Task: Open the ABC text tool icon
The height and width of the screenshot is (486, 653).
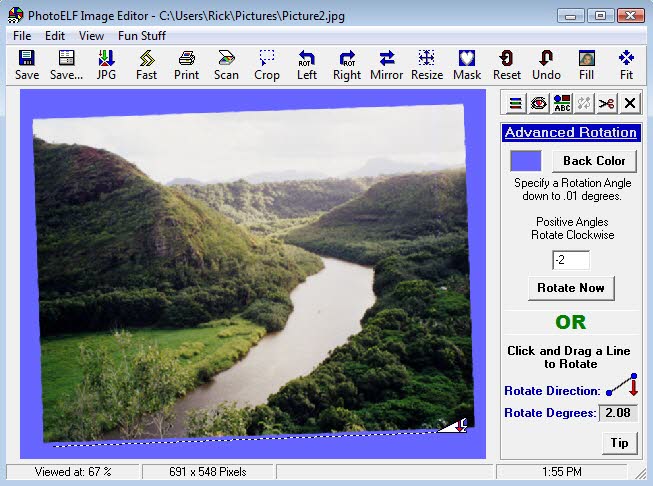Action: (561, 103)
